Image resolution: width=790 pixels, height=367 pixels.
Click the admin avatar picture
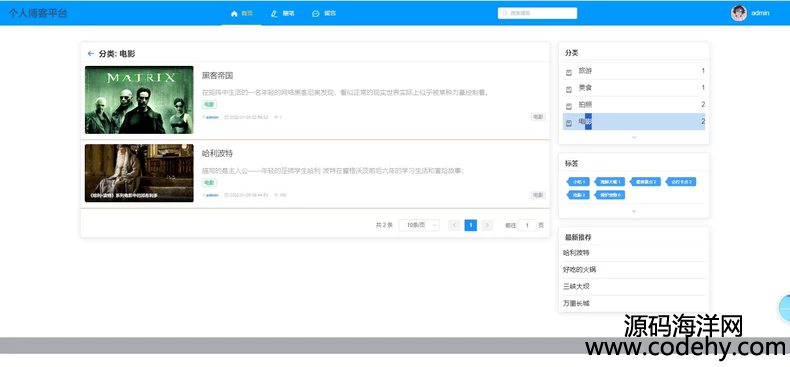click(739, 13)
